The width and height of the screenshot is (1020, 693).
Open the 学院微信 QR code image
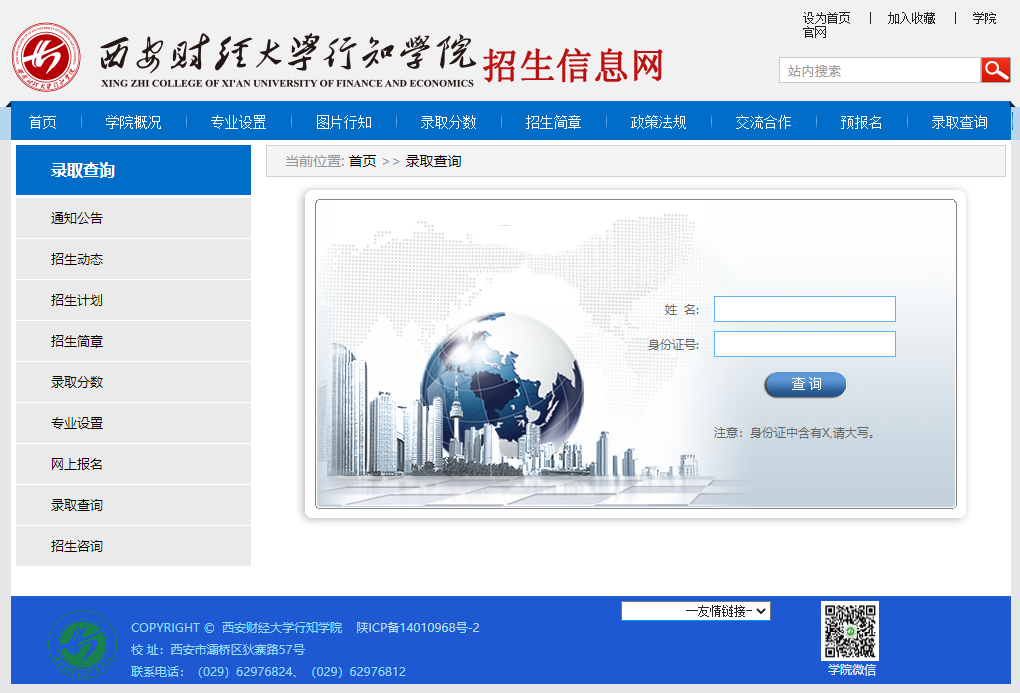[x=850, y=631]
